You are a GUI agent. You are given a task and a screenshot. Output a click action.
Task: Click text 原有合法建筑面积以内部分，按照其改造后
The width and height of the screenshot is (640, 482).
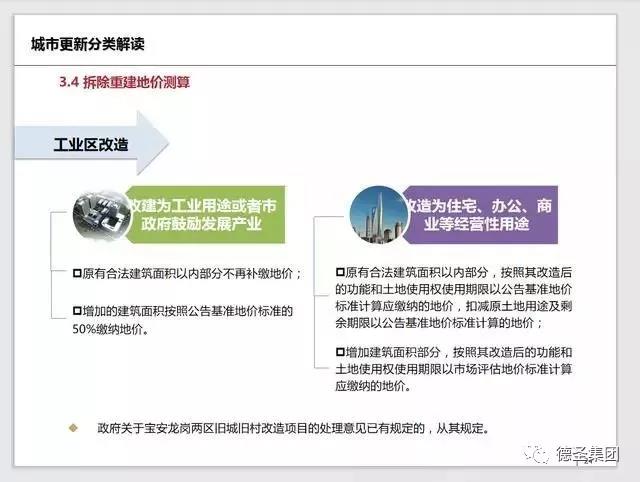pyautogui.click(x=459, y=273)
